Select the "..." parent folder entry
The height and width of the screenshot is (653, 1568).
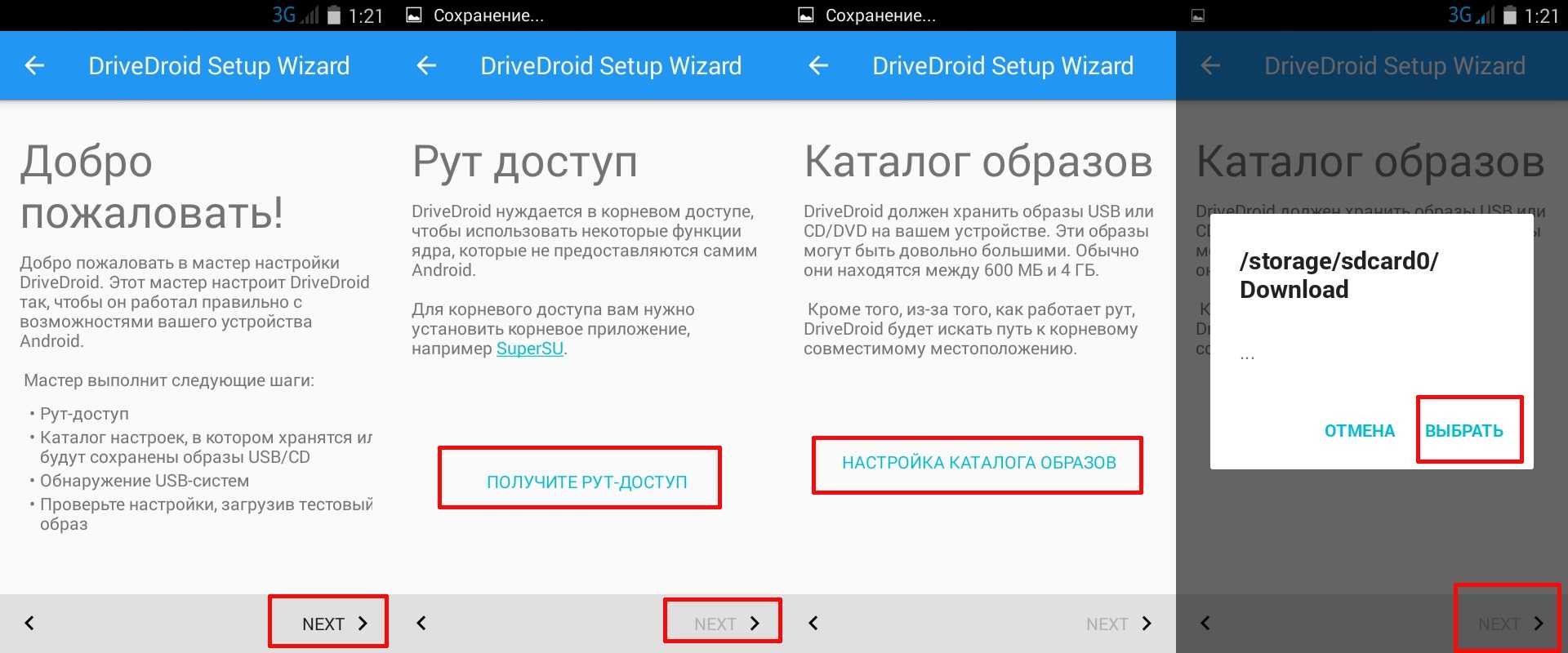click(1247, 356)
